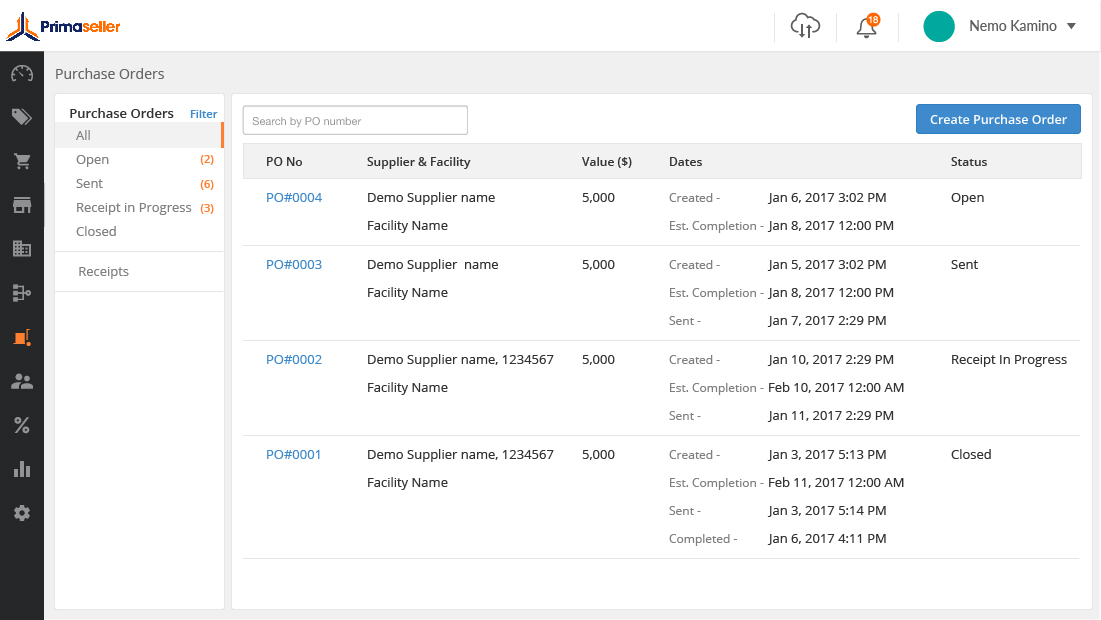The width and height of the screenshot is (1101, 620).
Task: Open the settings gear icon in sidebar
Action: [22, 513]
